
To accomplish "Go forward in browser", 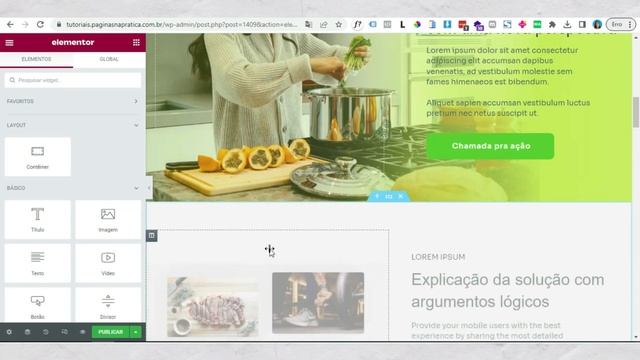I will (25, 24).
